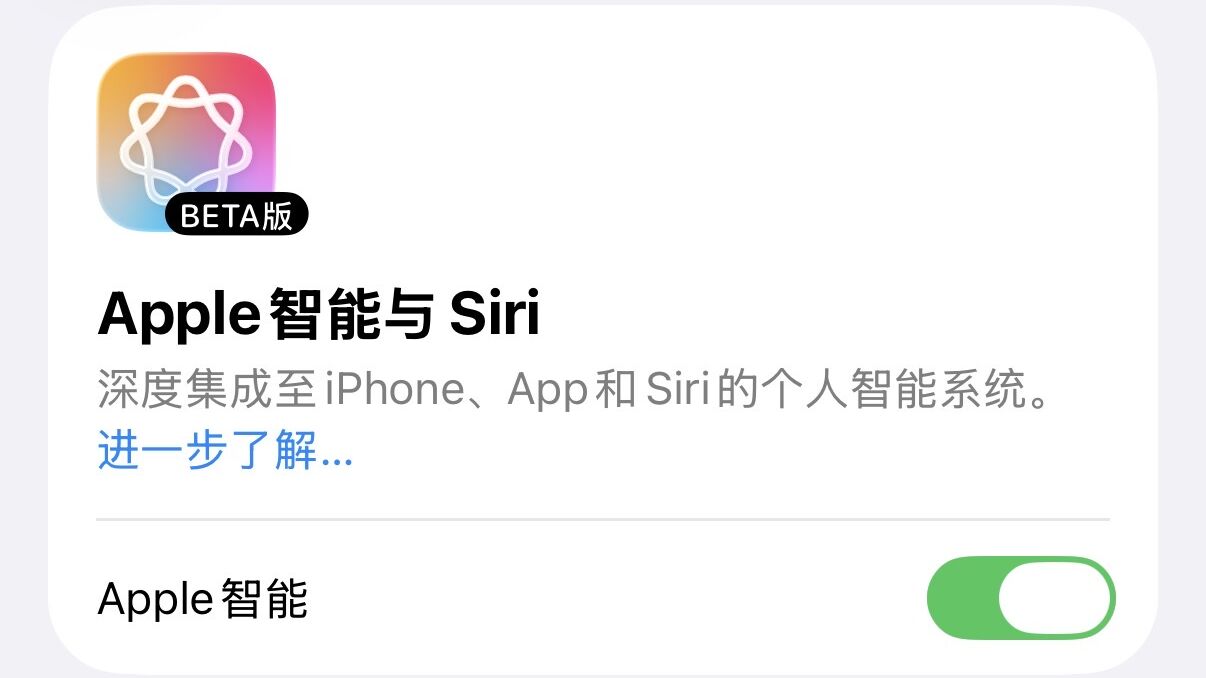1206x678 pixels.
Task: Click the word Siri in the heading
Action: [494, 314]
